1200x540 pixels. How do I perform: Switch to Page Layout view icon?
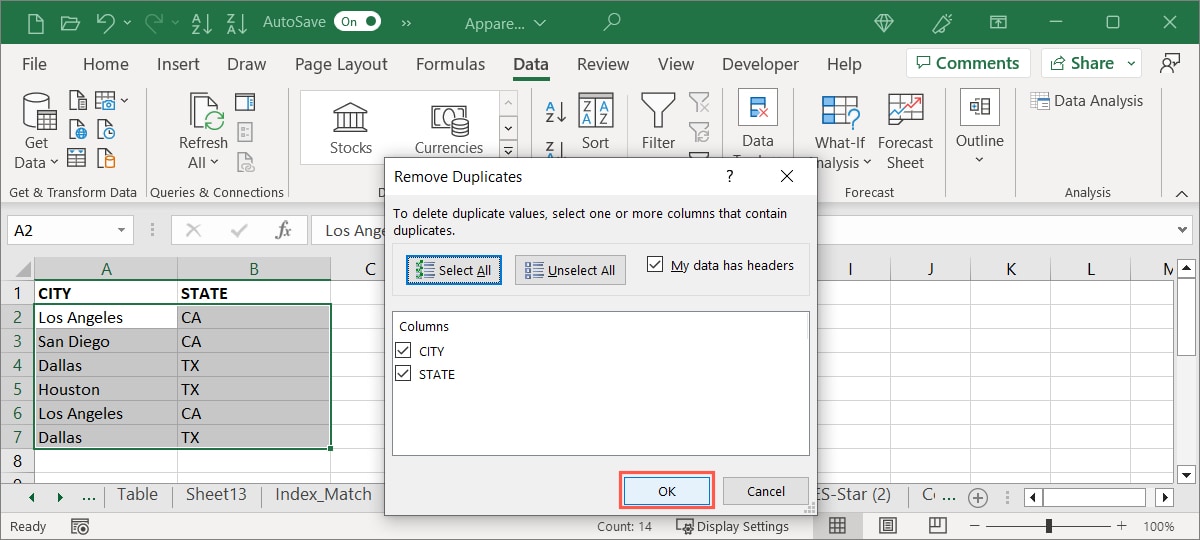[886, 526]
